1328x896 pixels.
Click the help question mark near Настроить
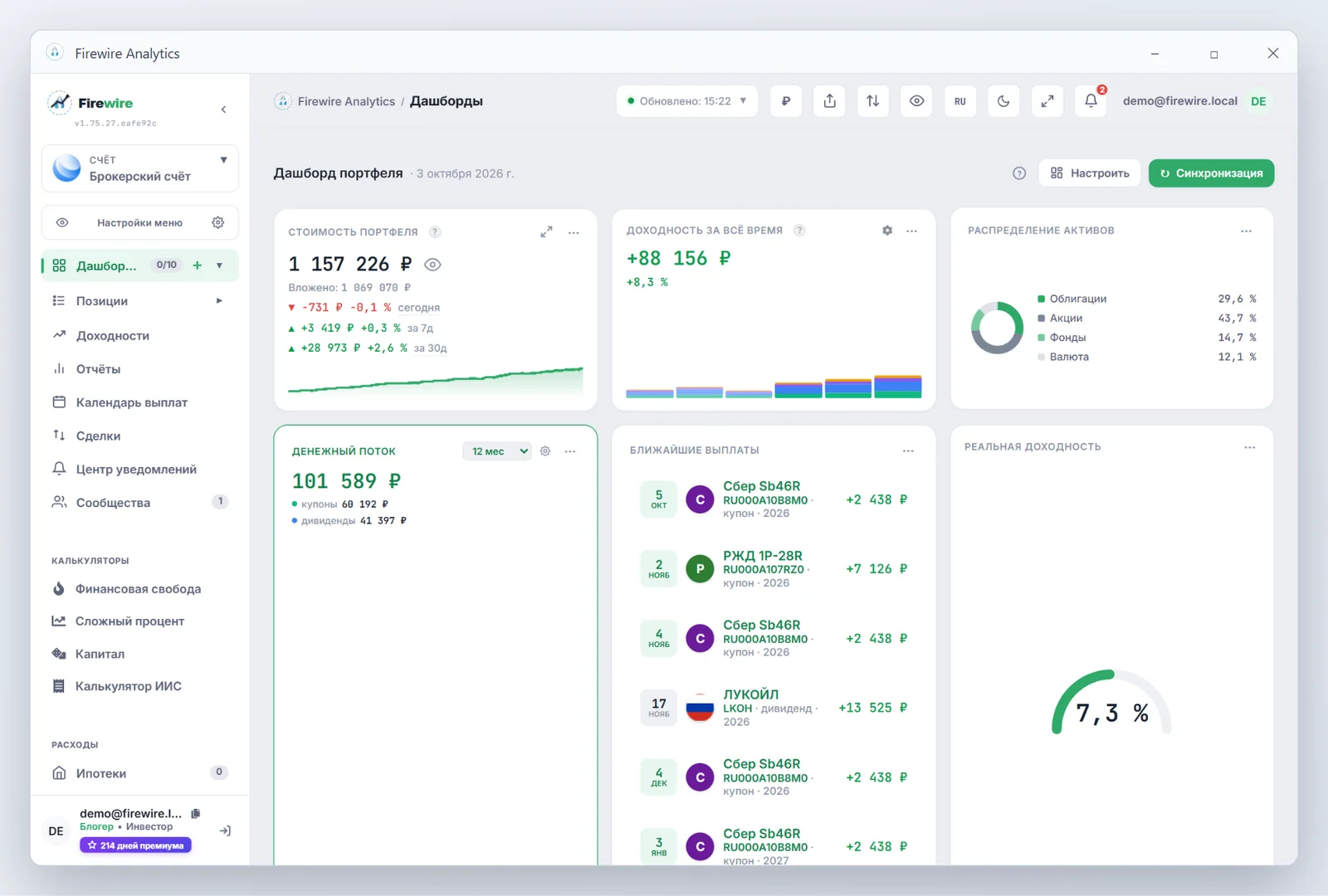(1019, 173)
